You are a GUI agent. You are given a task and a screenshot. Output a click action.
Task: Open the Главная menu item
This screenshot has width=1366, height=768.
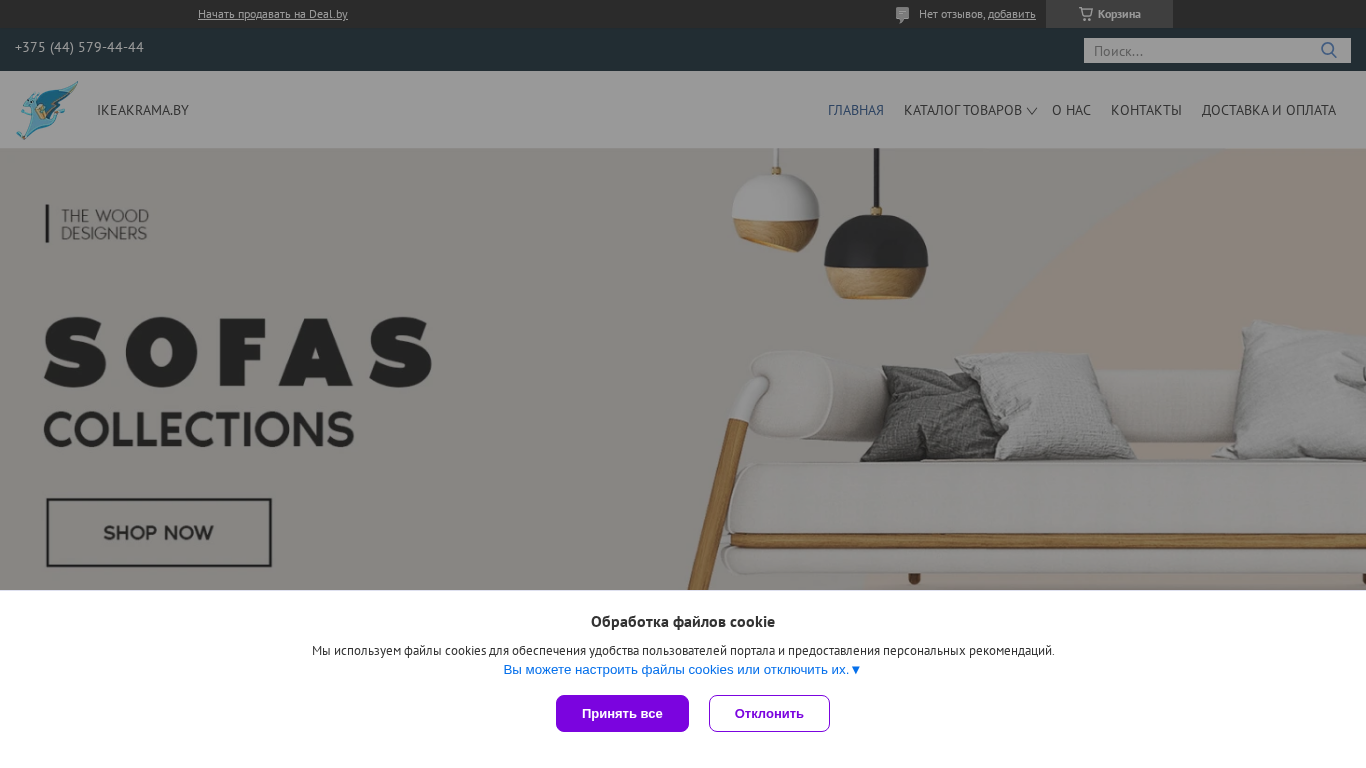point(856,110)
